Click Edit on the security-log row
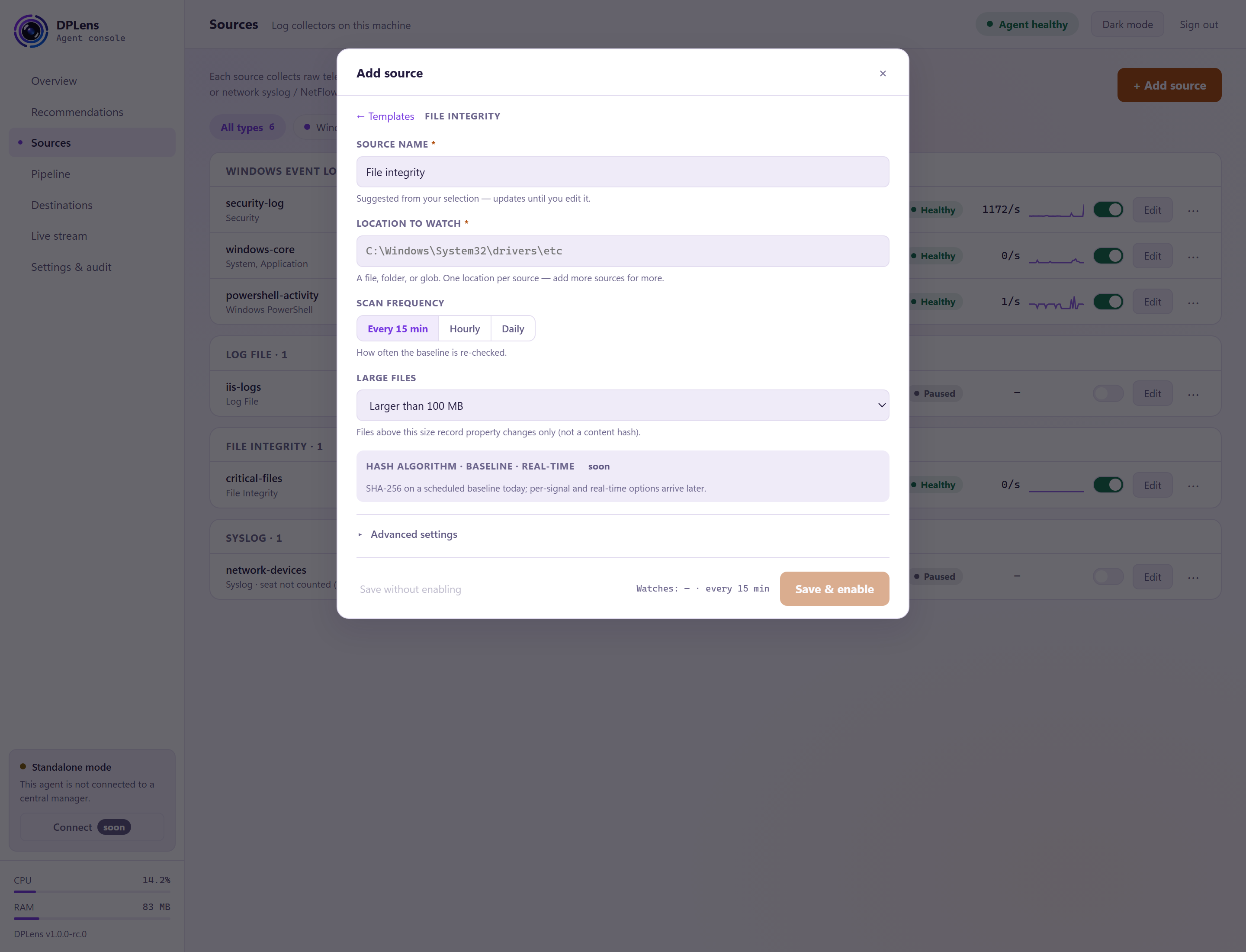The width and height of the screenshot is (1246, 952). [x=1152, y=210]
